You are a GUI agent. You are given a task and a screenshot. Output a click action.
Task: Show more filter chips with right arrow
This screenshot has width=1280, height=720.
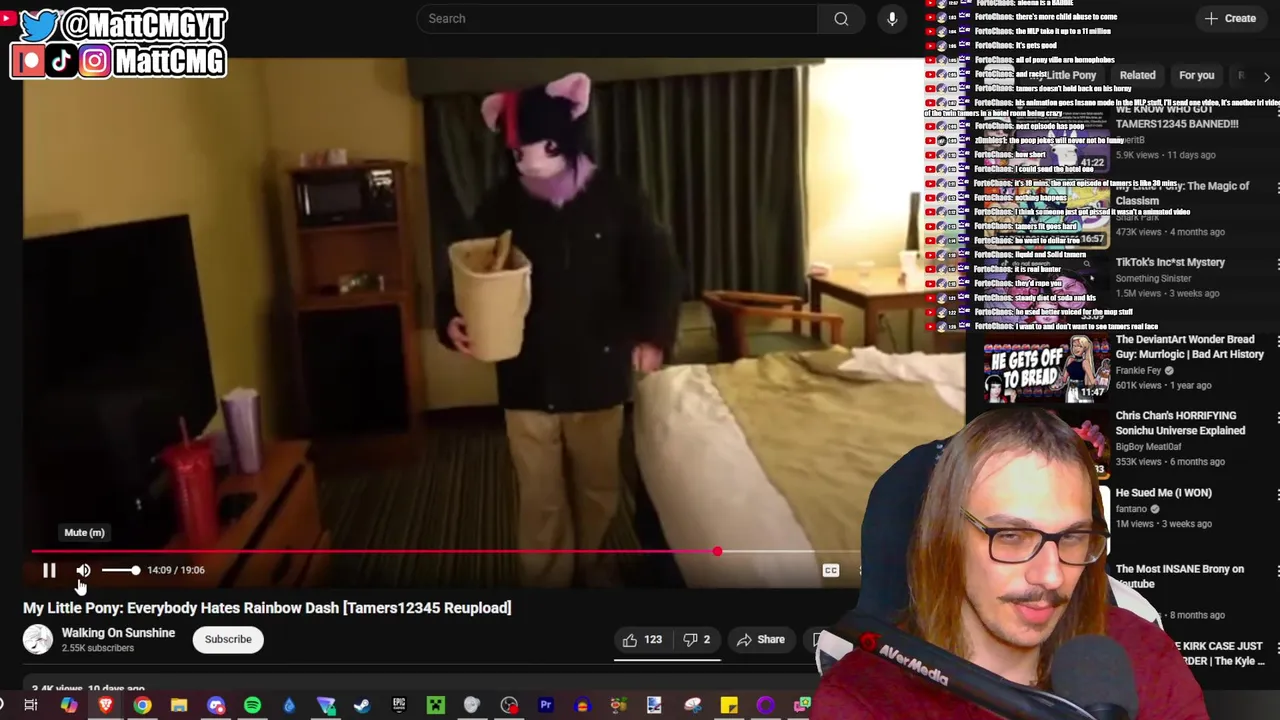pyautogui.click(x=1266, y=76)
